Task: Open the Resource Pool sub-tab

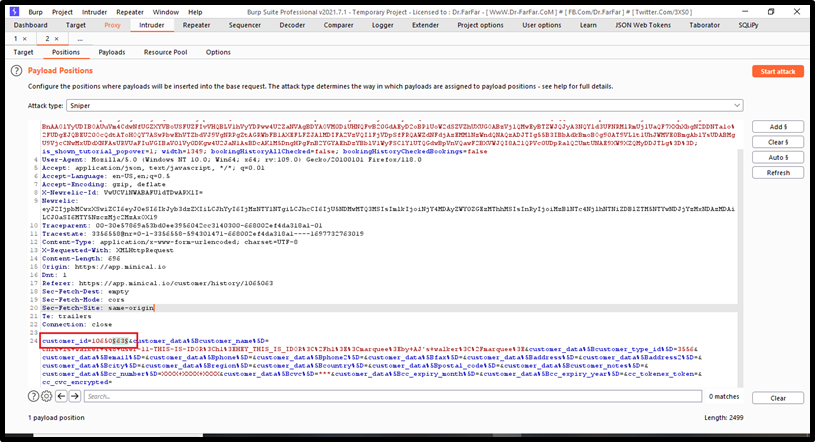Action: [x=165, y=52]
